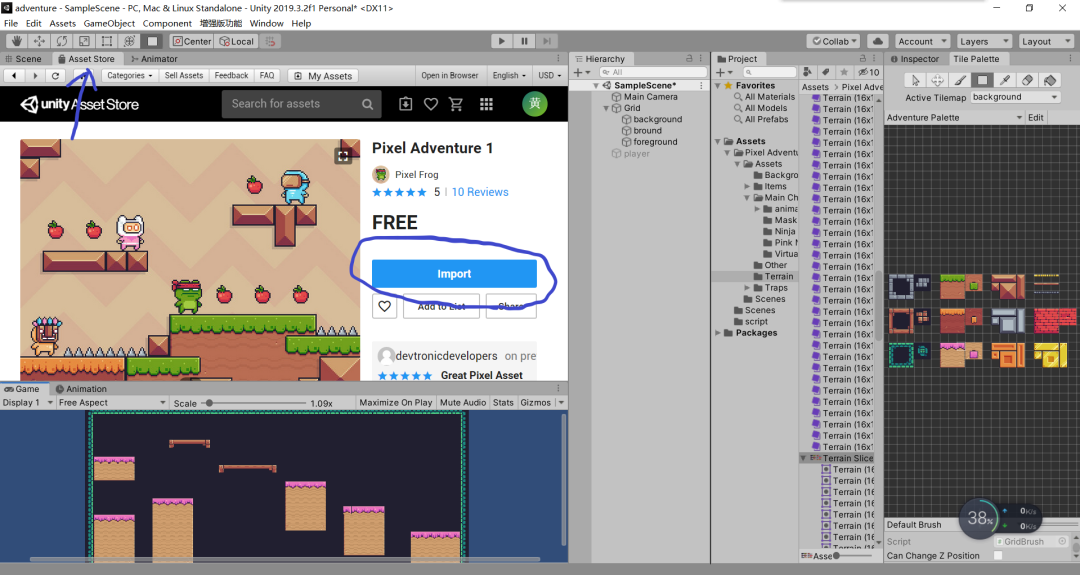The image size is (1080, 575).
Task: Choose the Tile Palette select tool
Action: click(915, 81)
